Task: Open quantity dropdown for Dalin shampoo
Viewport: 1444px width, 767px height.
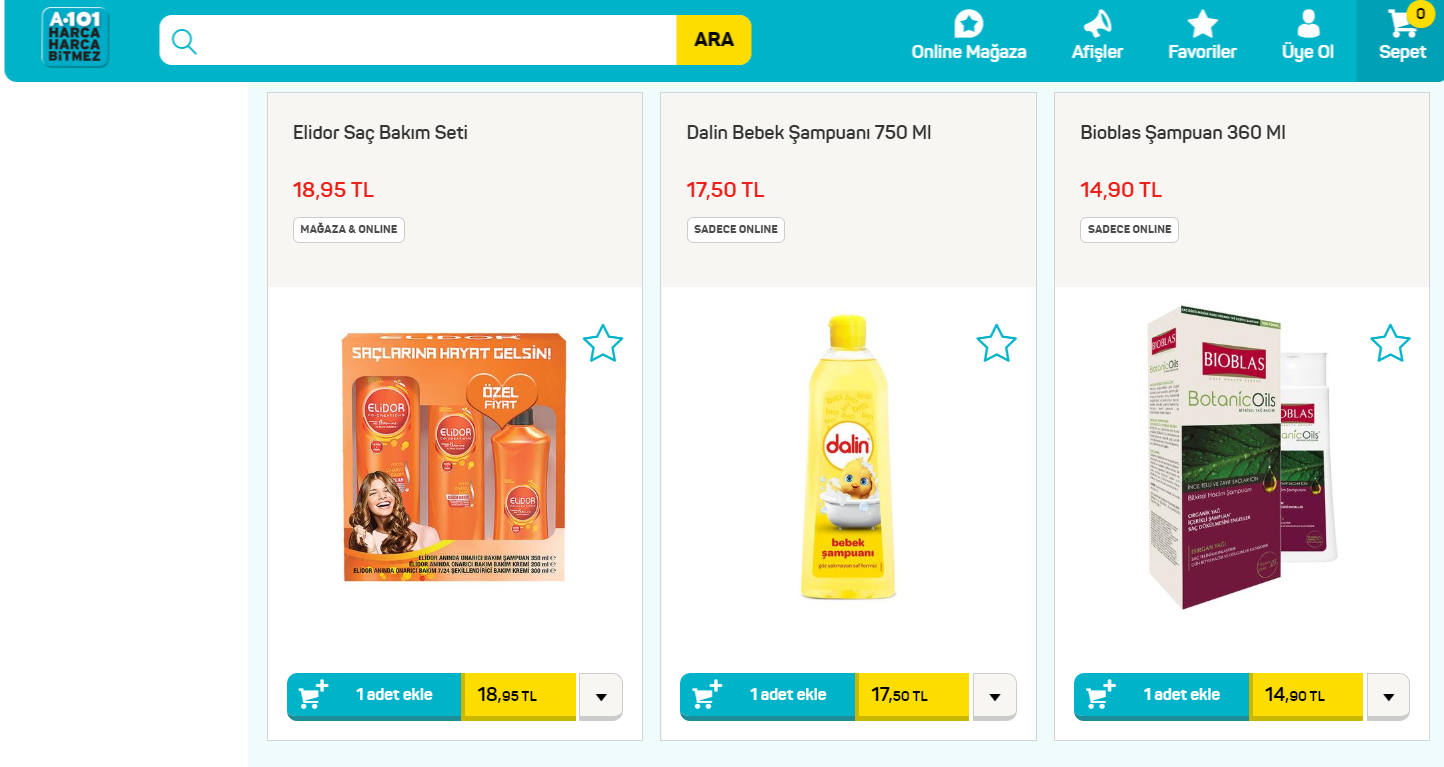Action: coord(995,696)
